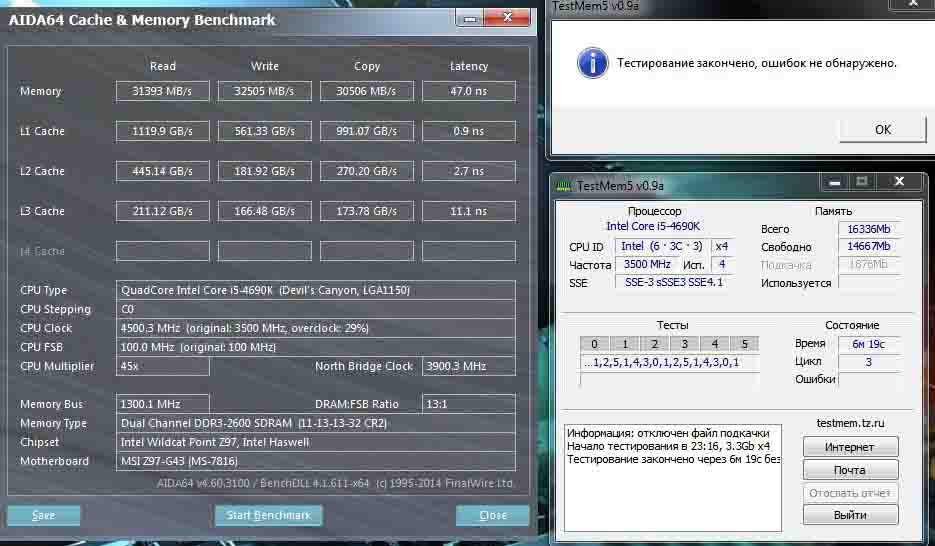Select L3 Cache Copy 173.78 GB/s
This screenshot has height=546, width=935.
(x=366, y=211)
